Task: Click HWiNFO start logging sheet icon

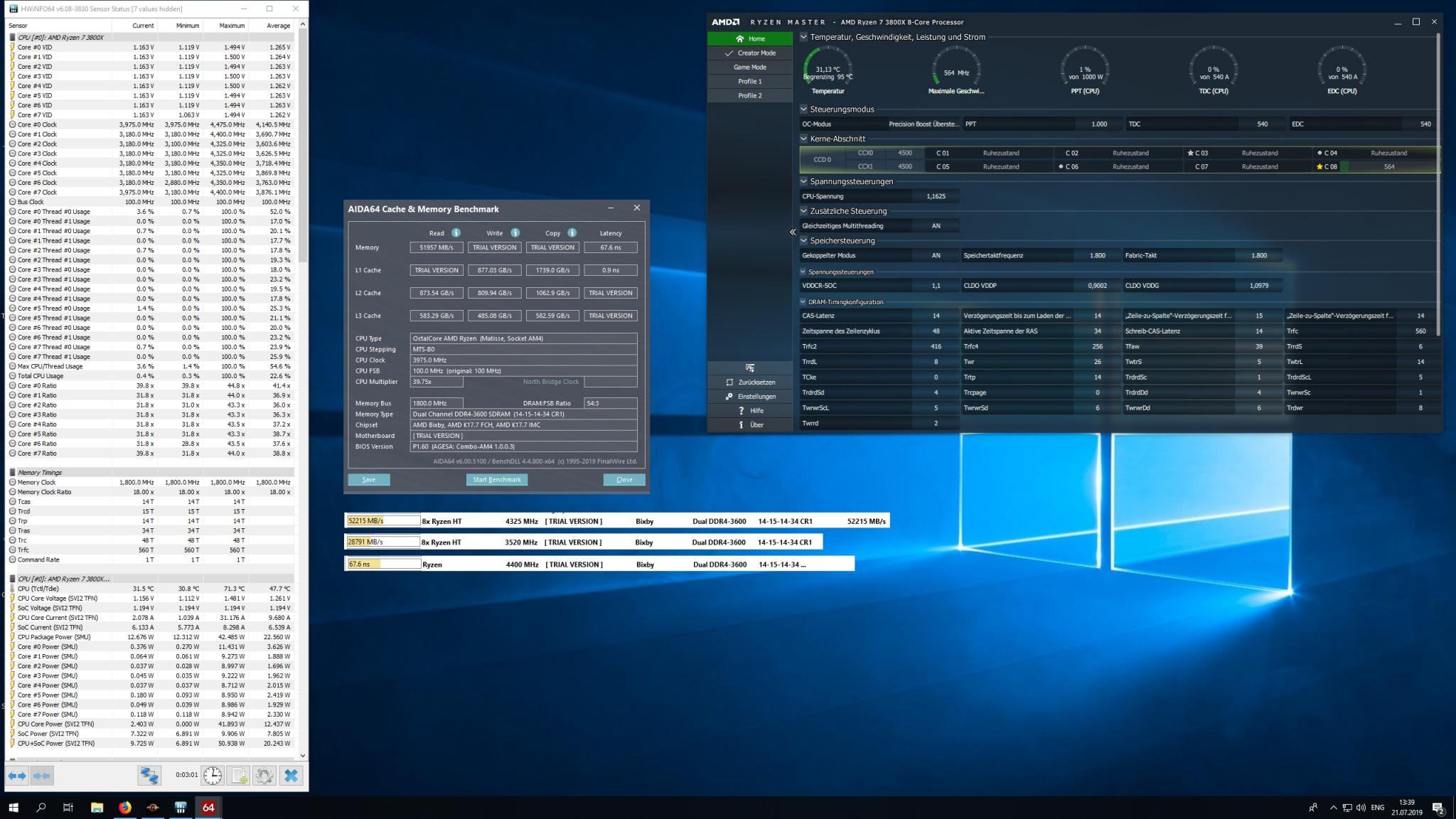Action: tap(239, 776)
